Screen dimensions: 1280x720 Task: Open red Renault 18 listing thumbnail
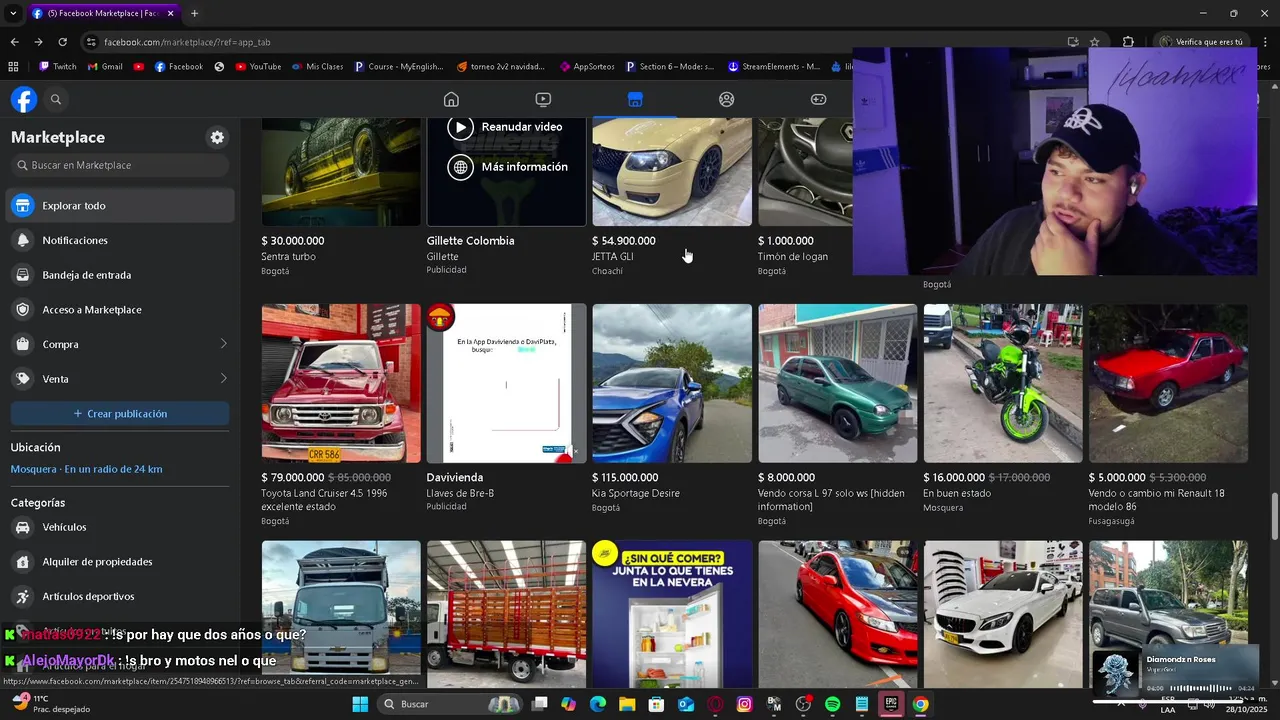coord(1168,383)
